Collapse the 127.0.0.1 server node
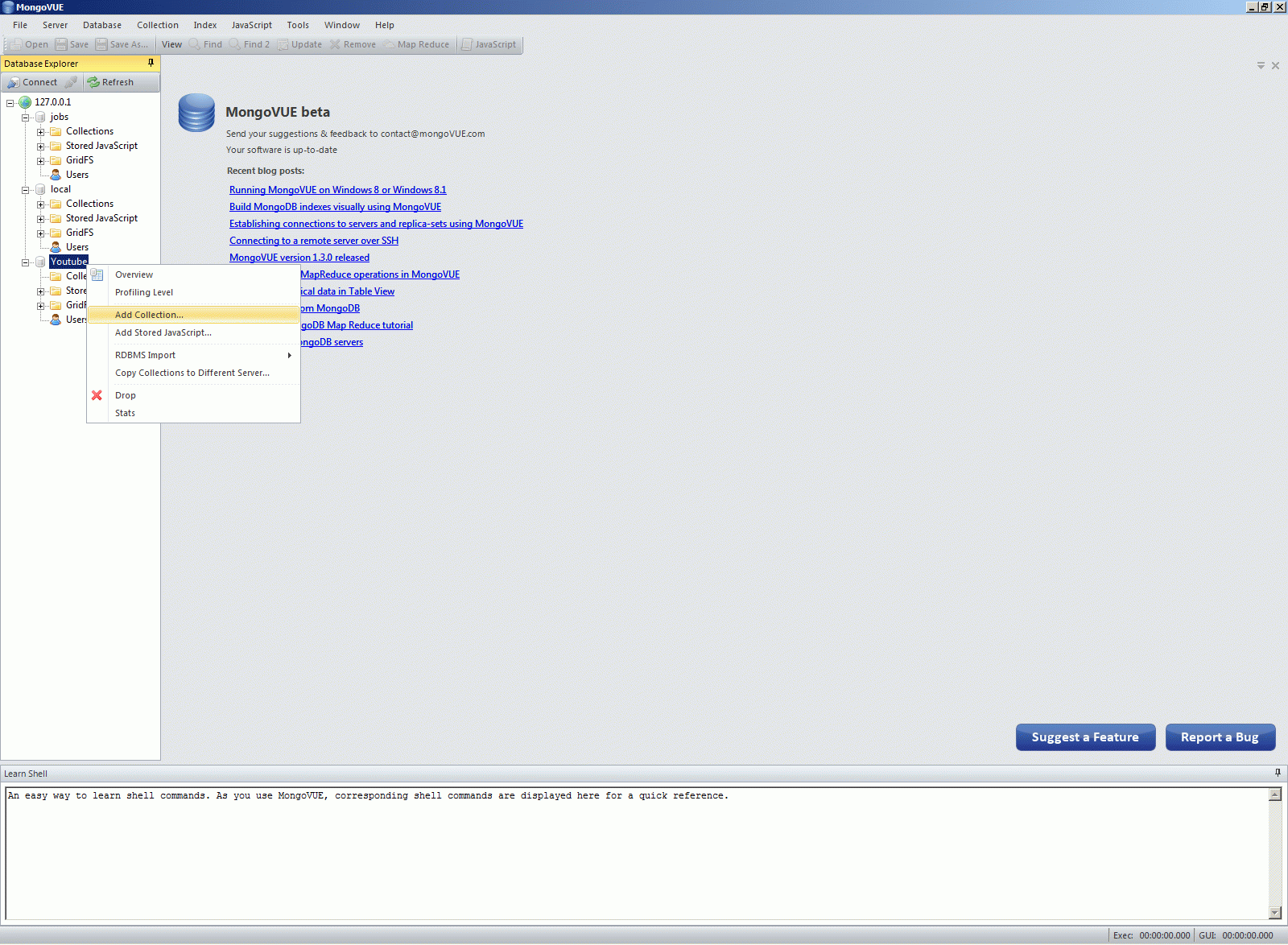The height and width of the screenshot is (945, 1288). click(x=10, y=103)
